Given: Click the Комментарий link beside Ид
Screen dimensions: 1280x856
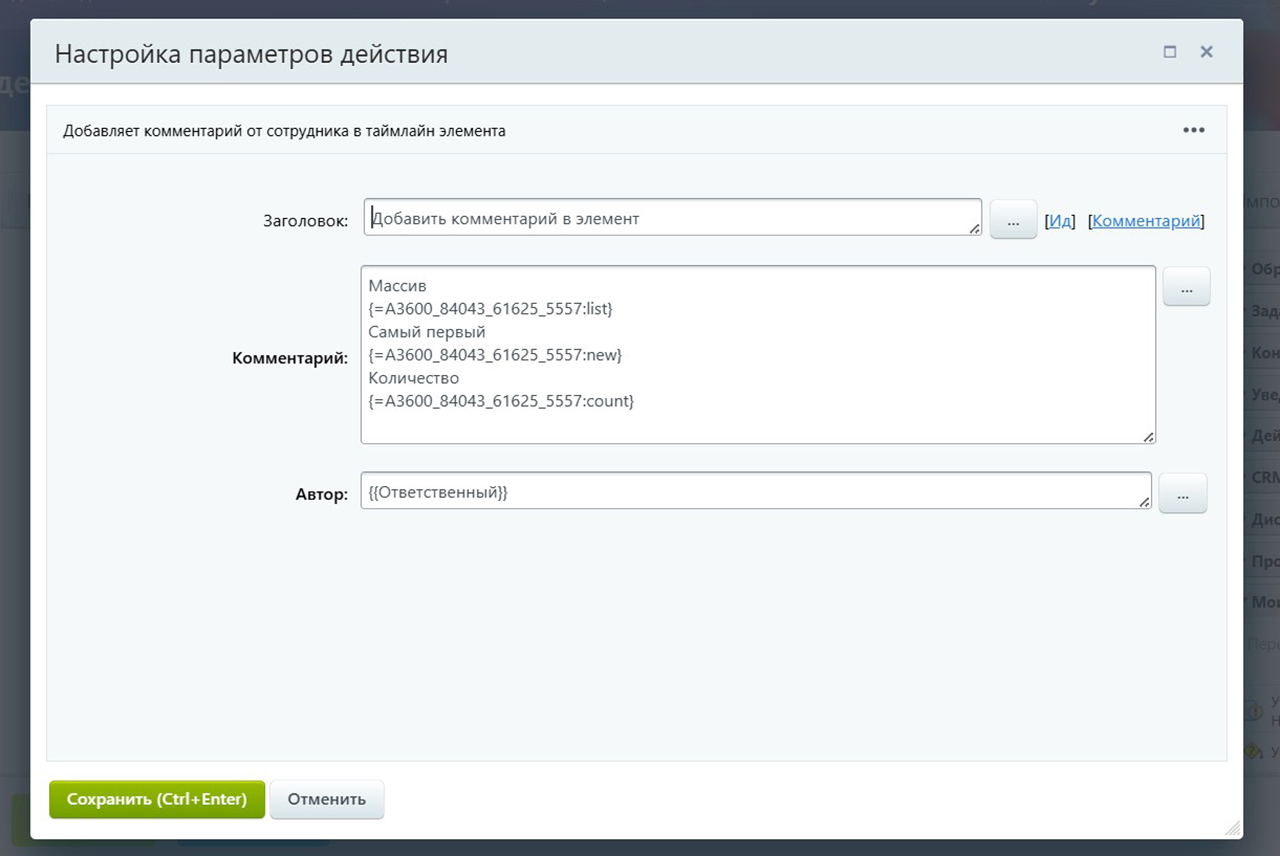Looking at the screenshot, I should tap(1146, 221).
